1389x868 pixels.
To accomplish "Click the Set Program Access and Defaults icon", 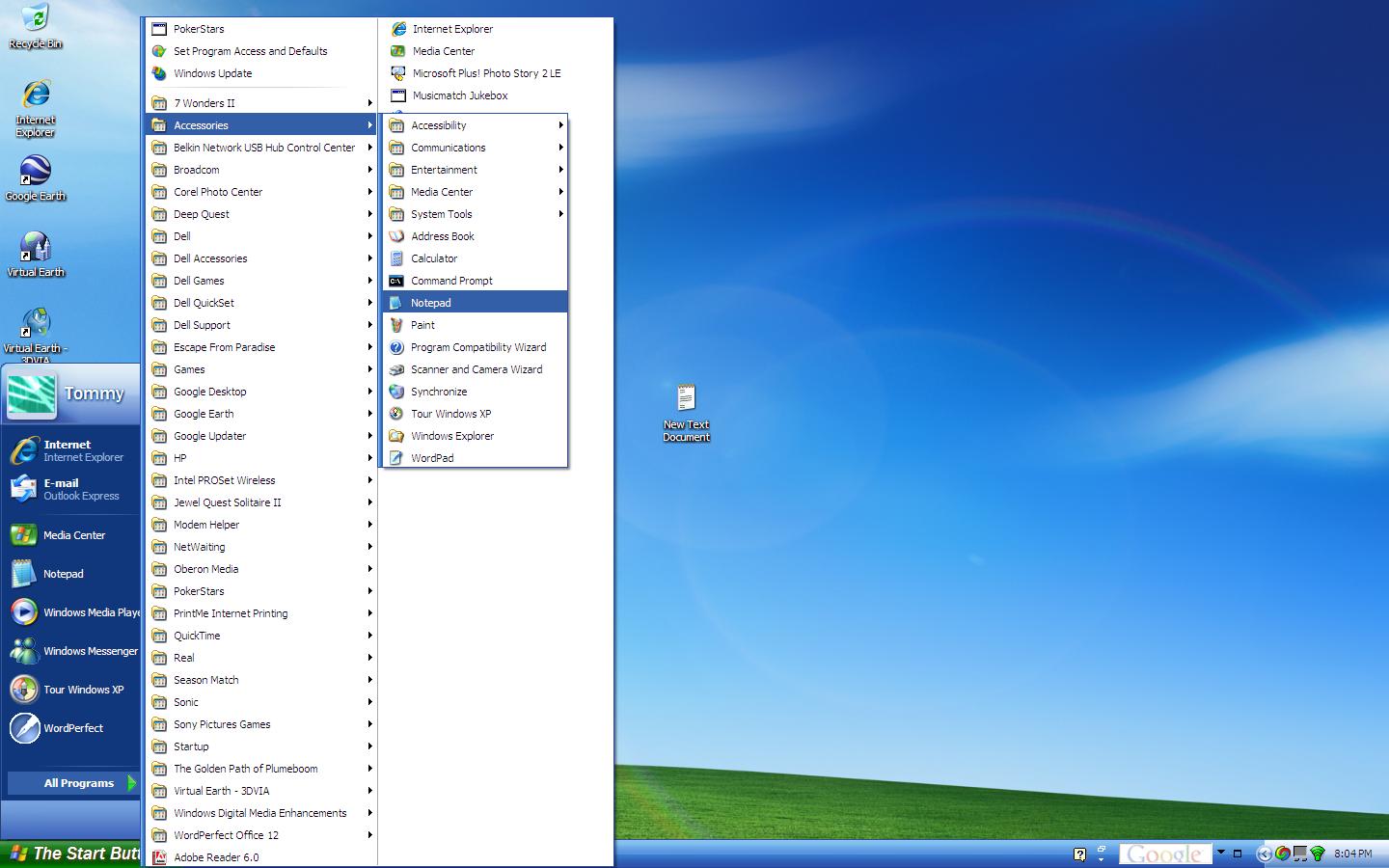I will click(159, 51).
